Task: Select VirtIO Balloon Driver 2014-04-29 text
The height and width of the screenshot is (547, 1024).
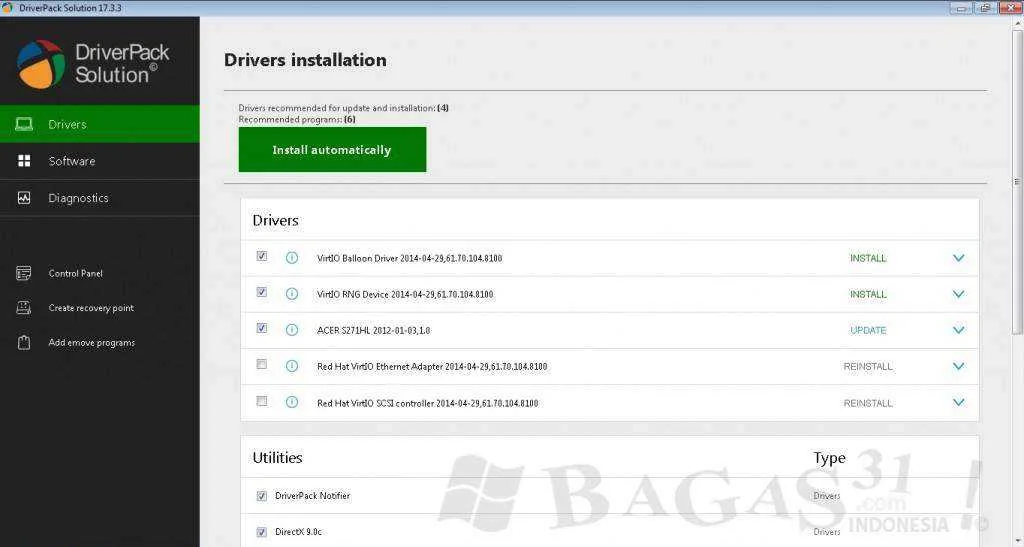Action: (409, 258)
